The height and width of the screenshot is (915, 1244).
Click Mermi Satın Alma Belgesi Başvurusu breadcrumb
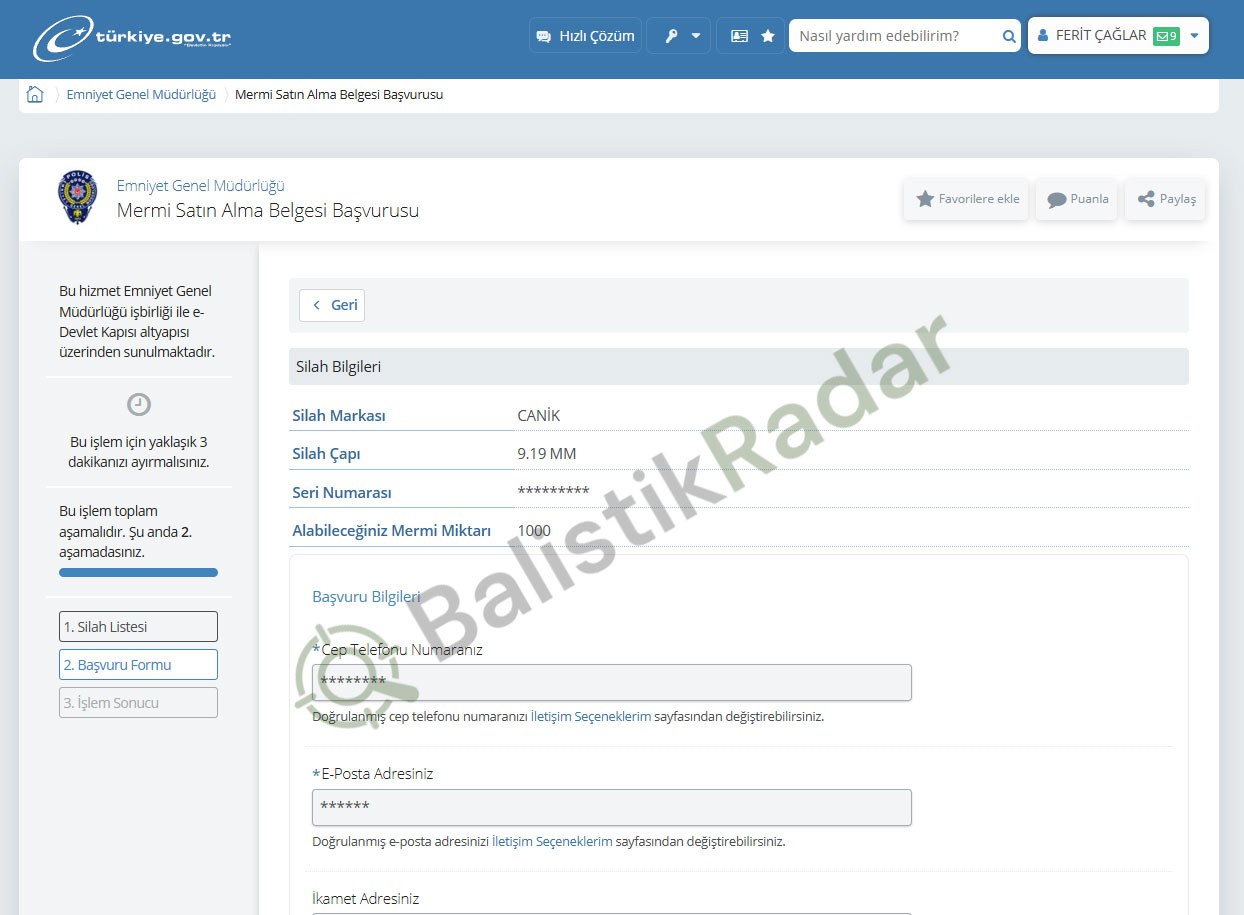[x=339, y=94]
